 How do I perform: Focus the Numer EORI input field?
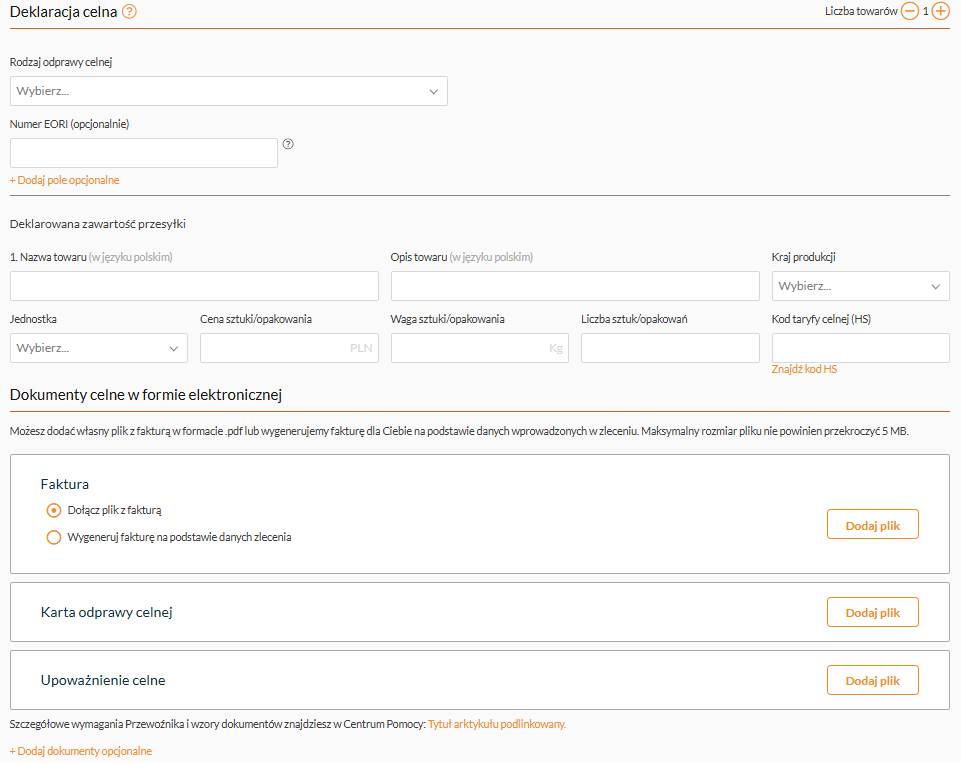click(x=143, y=153)
